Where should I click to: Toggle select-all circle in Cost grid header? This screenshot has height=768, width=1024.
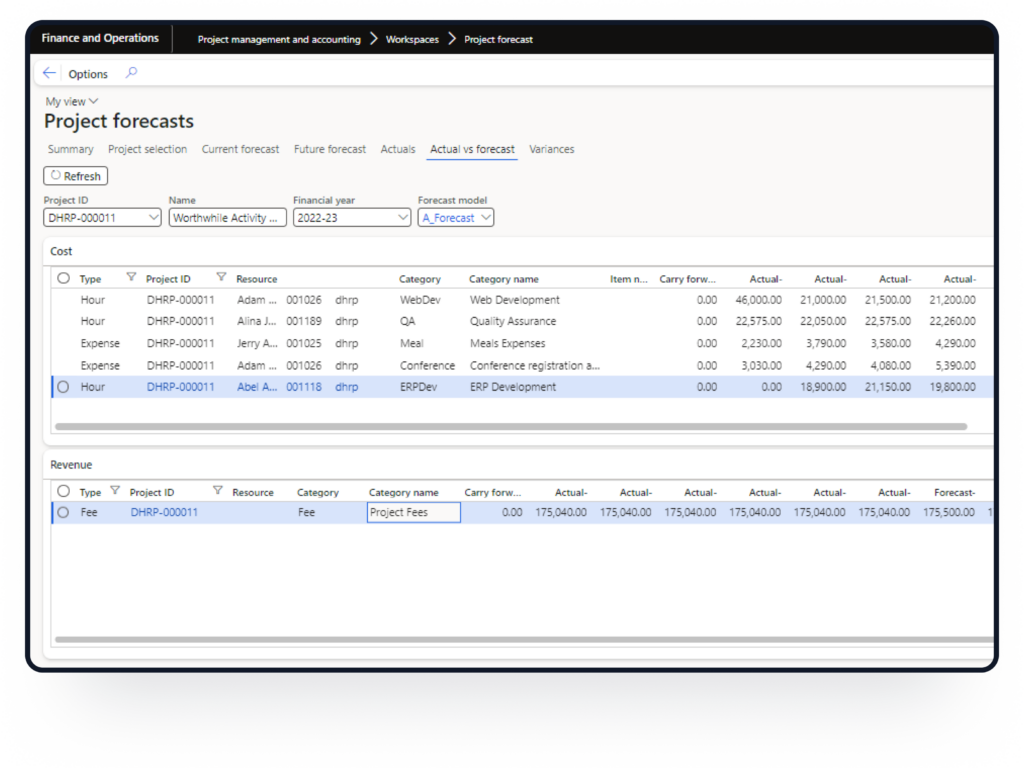point(64,279)
